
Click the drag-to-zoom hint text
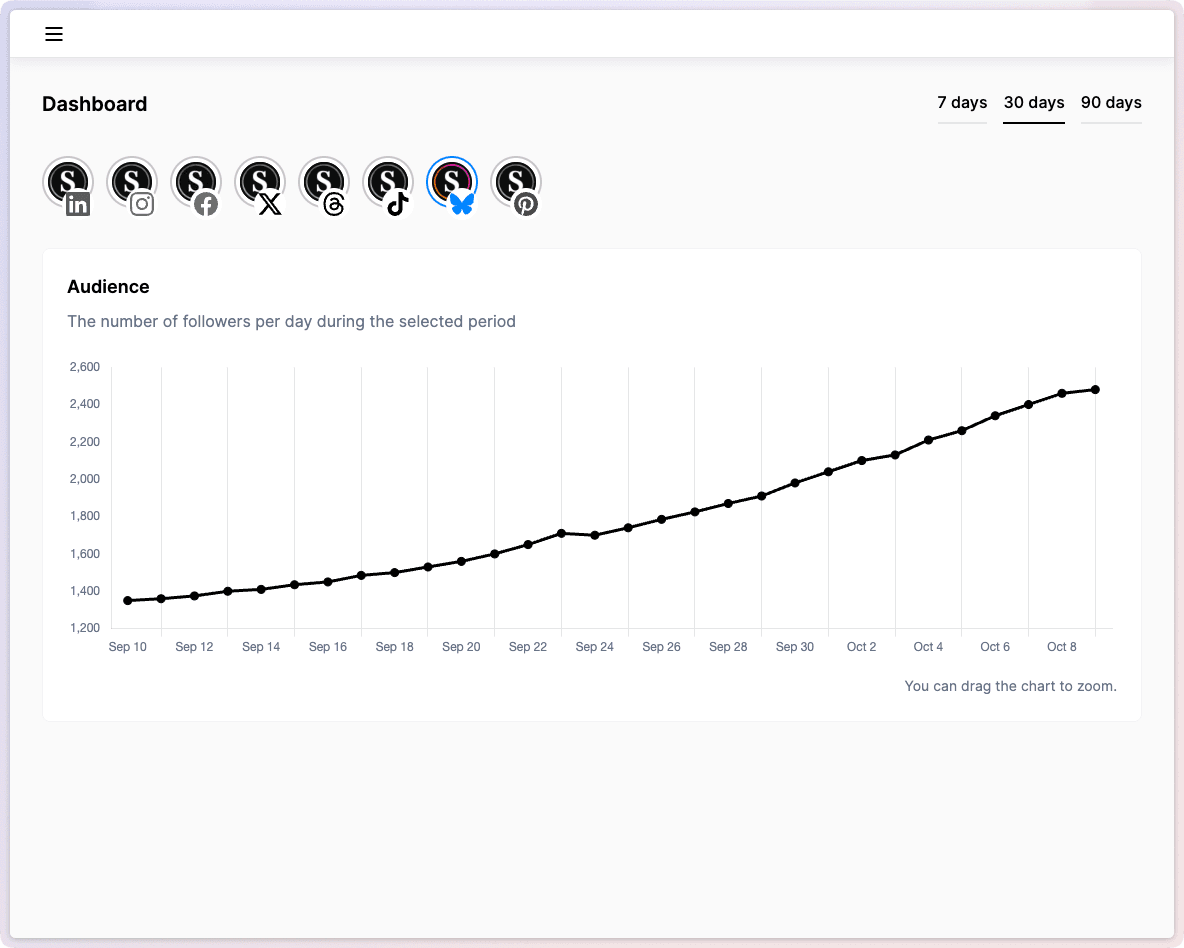(x=1010, y=686)
